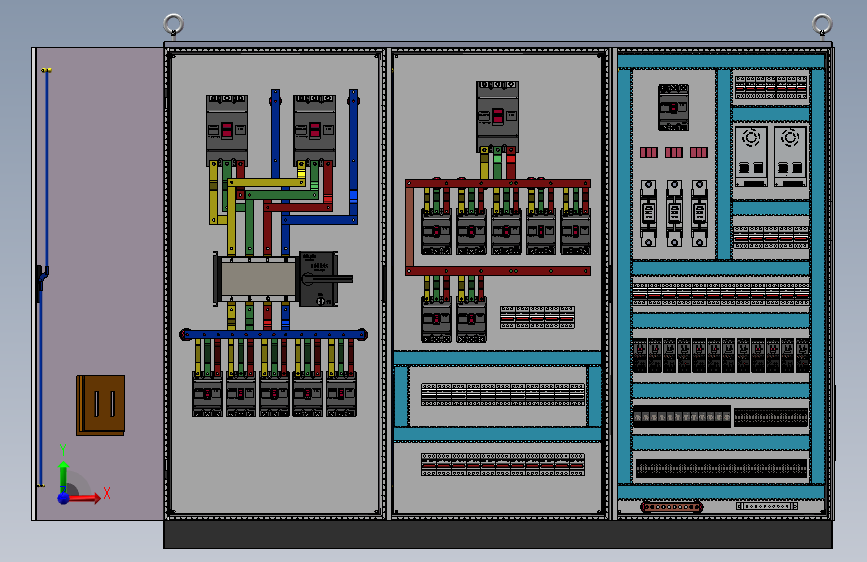
Task: Select the brown document pocket on the open door
Action: [101, 405]
